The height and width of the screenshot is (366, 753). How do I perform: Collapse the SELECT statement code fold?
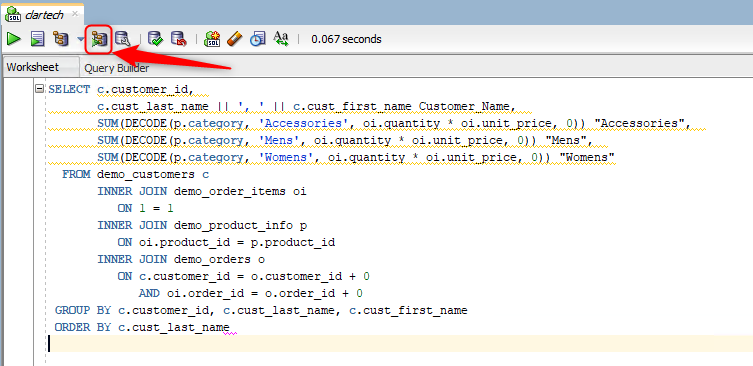tap(40, 89)
